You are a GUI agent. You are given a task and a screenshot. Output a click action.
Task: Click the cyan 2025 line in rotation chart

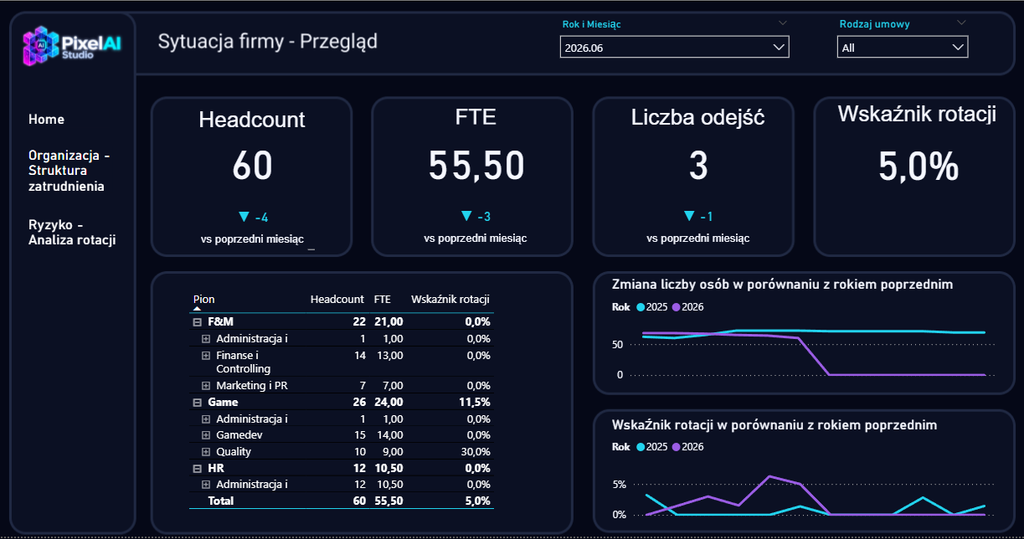pos(922,498)
